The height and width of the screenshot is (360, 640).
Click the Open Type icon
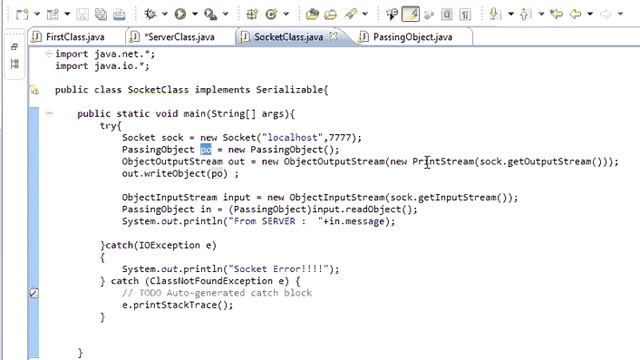[x=312, y=14]
